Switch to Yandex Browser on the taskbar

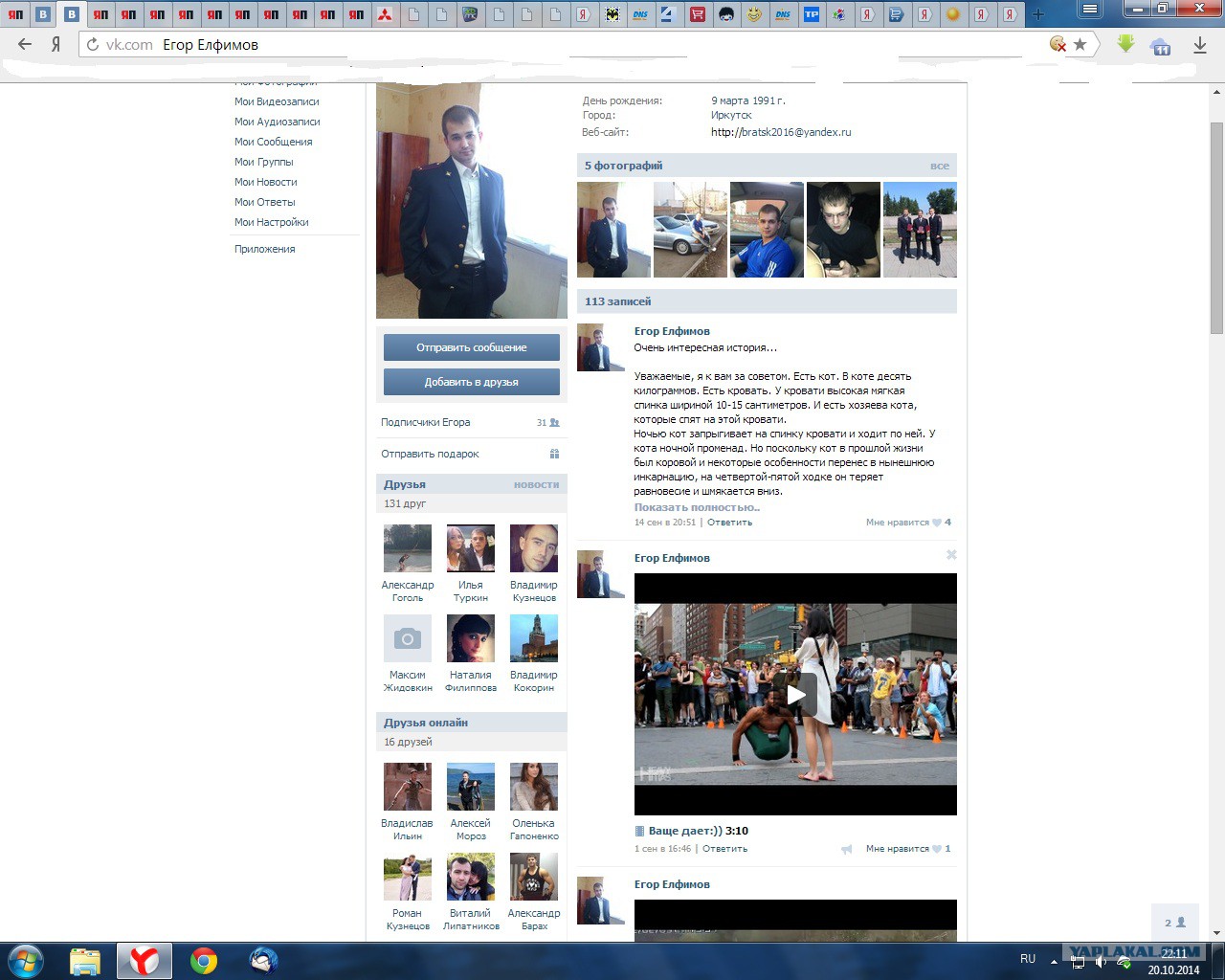145,960
